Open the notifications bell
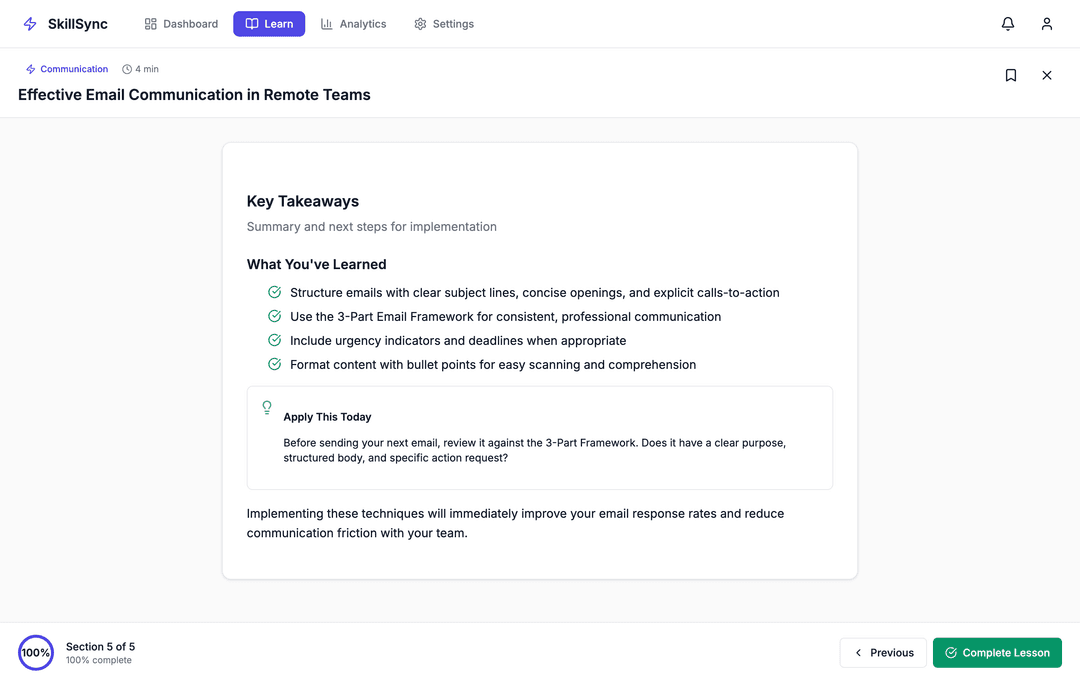The width and height of the screenshot is (1080, 683). click(1008, 24)
